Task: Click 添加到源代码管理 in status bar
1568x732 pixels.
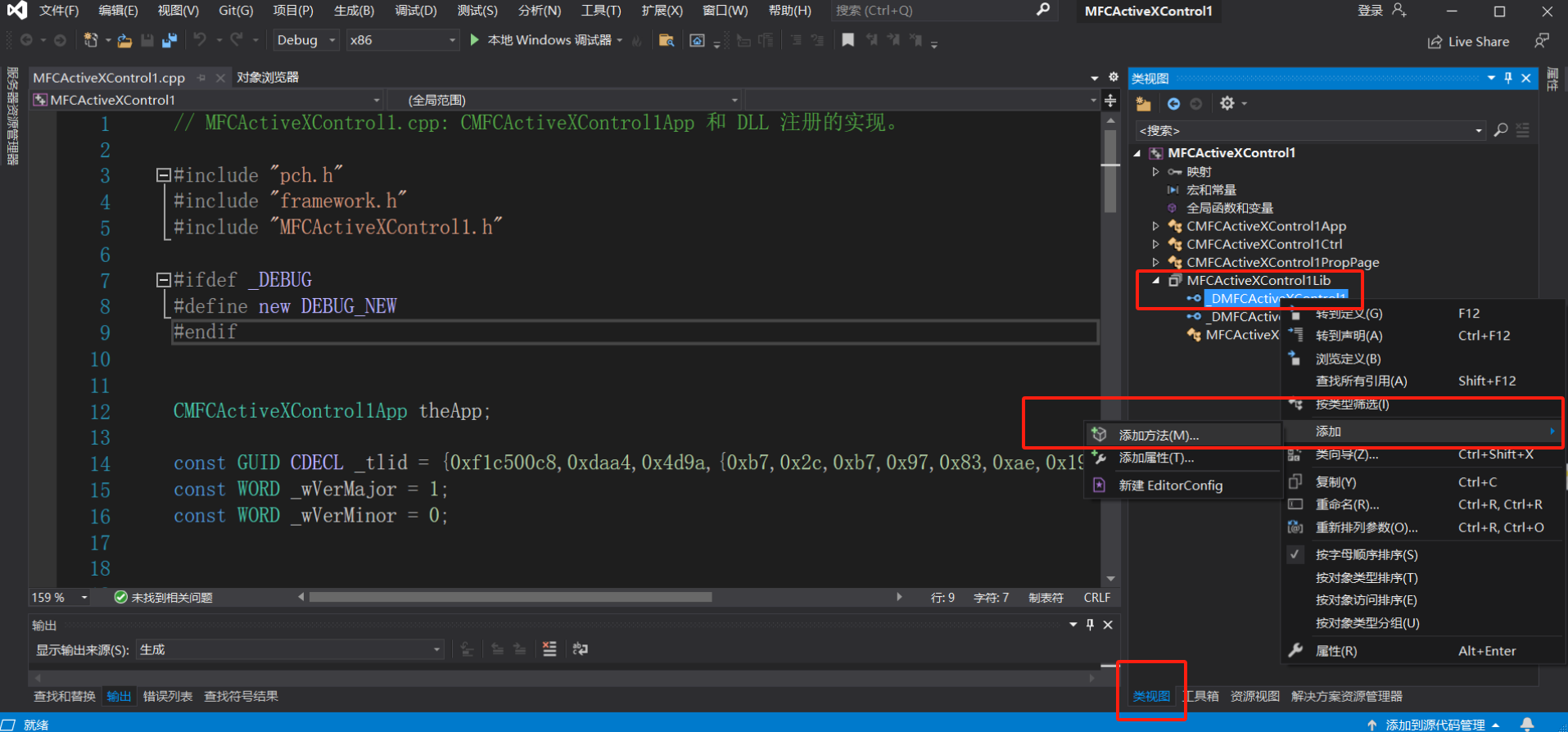Action: tap(1434, 725)
